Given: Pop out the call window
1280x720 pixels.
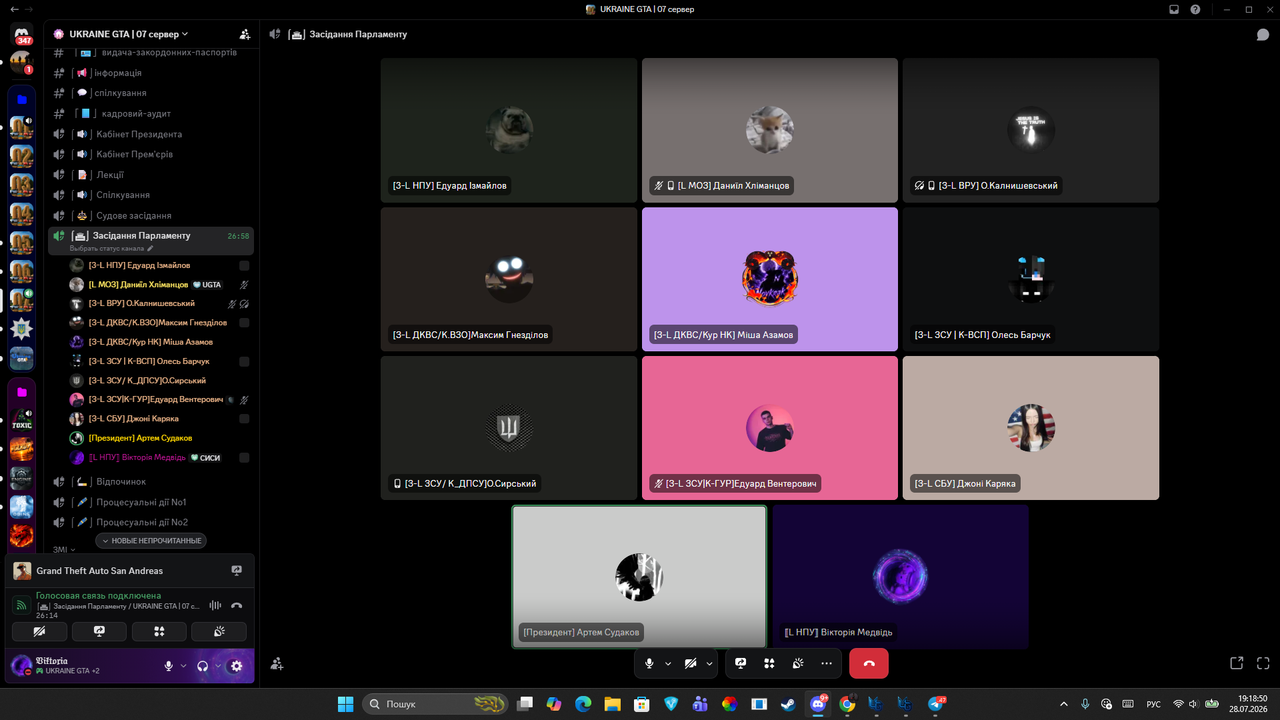Looking at the screenshot, I should tap(1237, 663).
